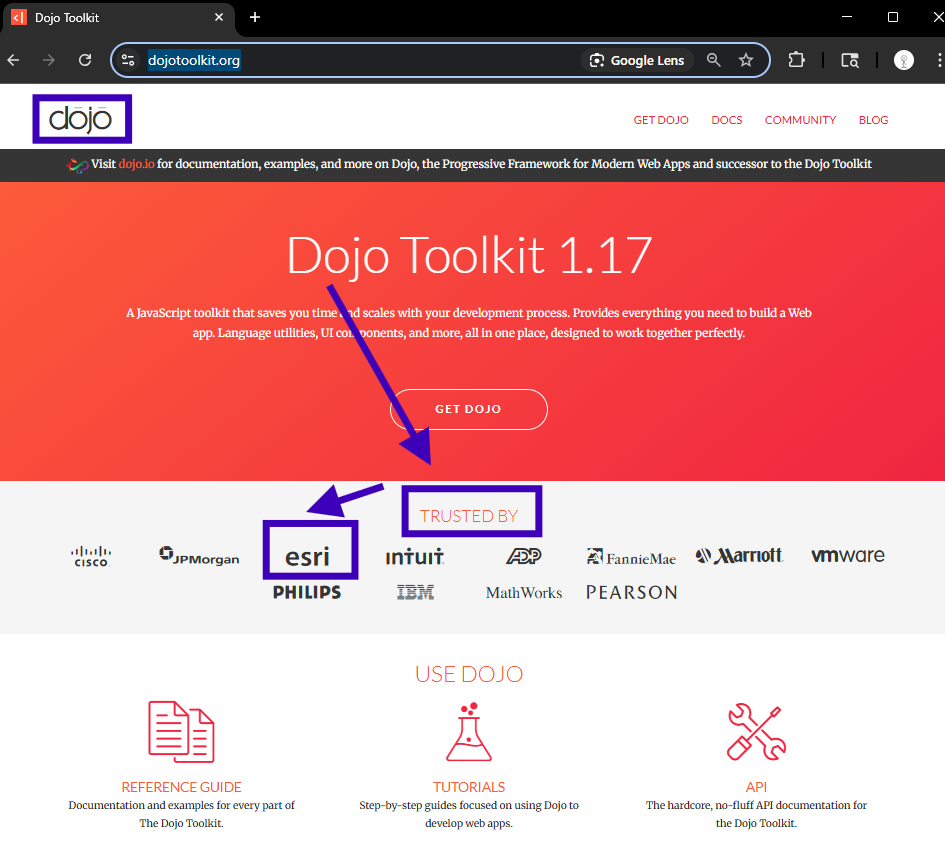This screenshot has width=945, height=854.
Task: Open the TUTORIALS link
Action: coord(469,787)
